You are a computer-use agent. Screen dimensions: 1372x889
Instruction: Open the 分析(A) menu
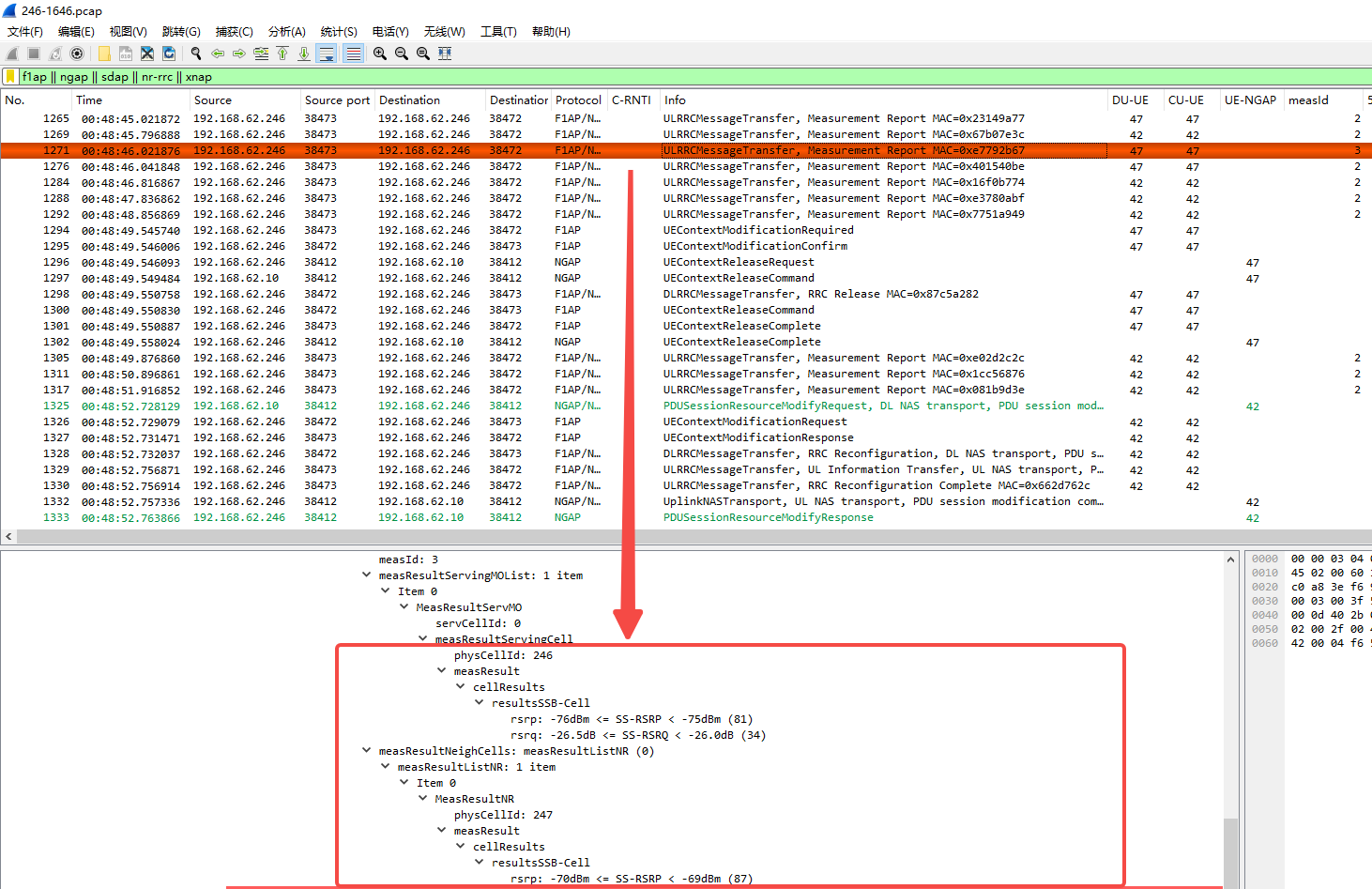coord(287,32)
